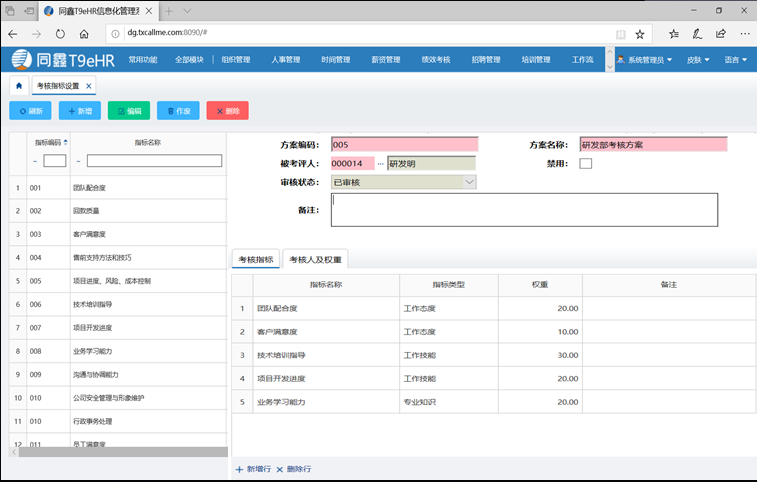Click the 新增 add button
The width and height of the screenshot is (757, 482).
80,111
